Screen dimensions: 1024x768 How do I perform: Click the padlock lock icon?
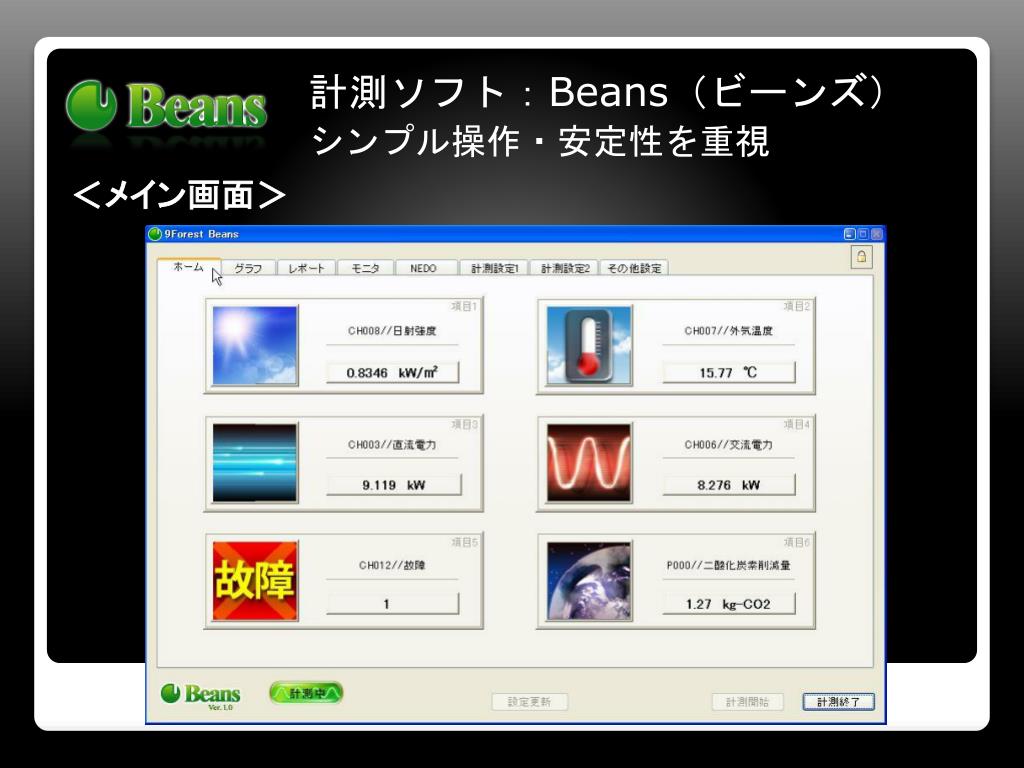click(x=861, y=257)
